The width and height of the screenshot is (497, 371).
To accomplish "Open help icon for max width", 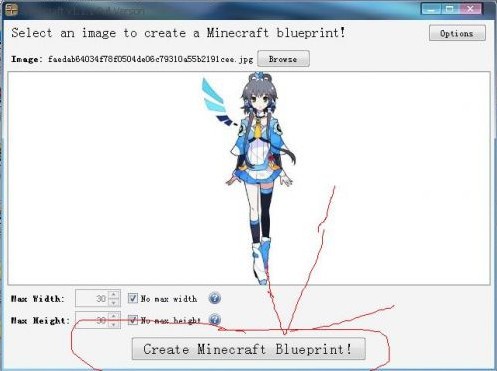I will tap(215, 298).
